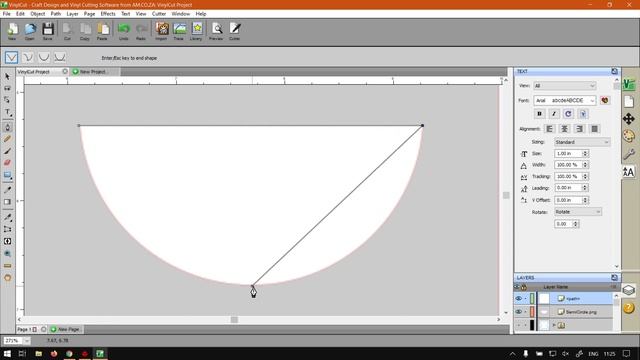
Task: Choose the straight-line corner draw mode icon
Action: (11, 57)
